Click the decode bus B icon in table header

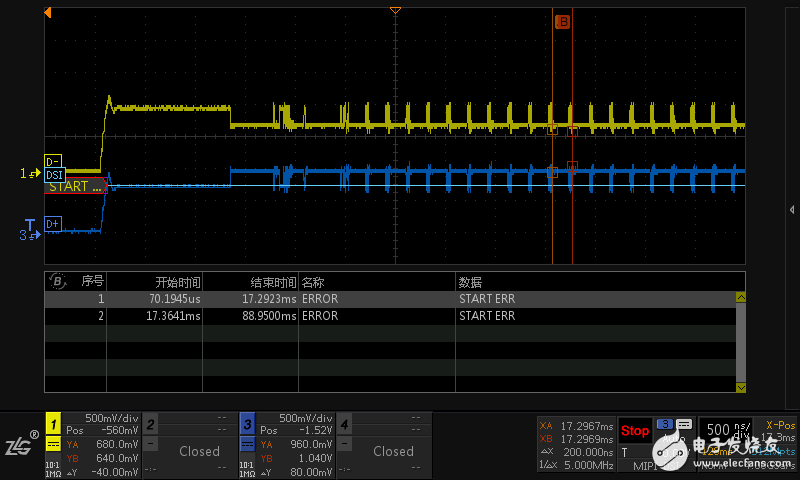coord(58,281)
